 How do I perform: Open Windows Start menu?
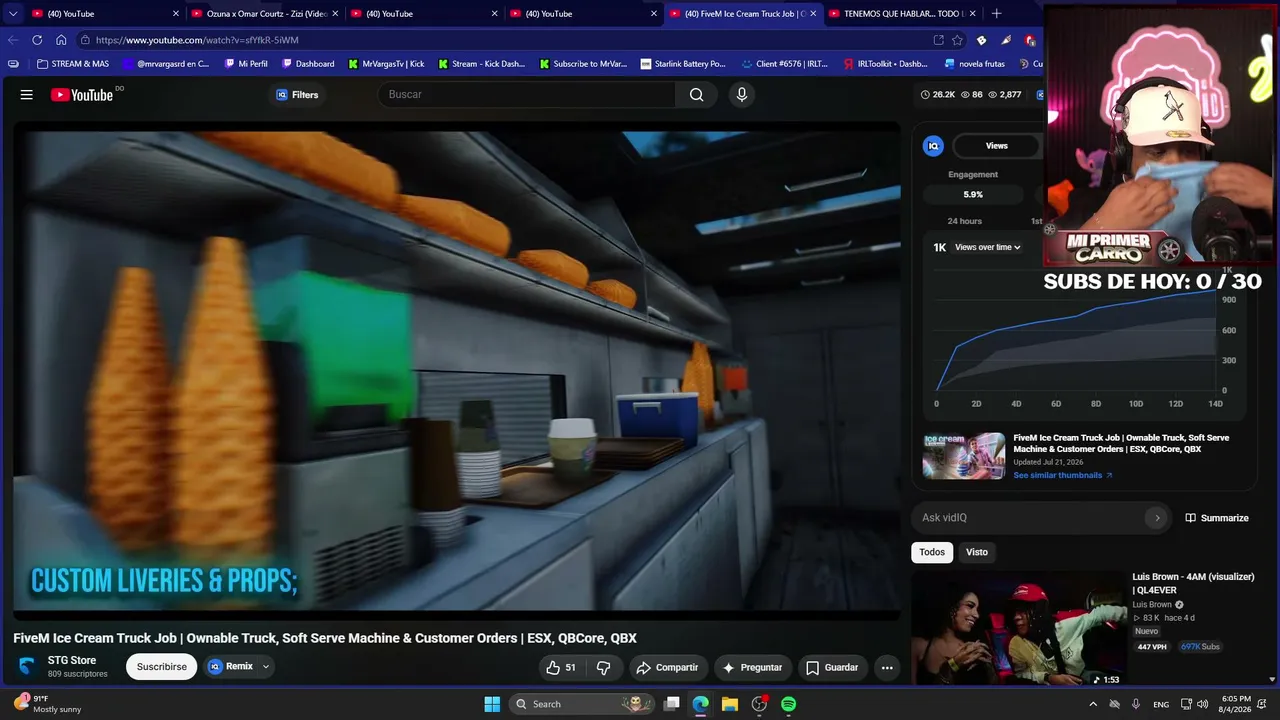tap(492, 704)
